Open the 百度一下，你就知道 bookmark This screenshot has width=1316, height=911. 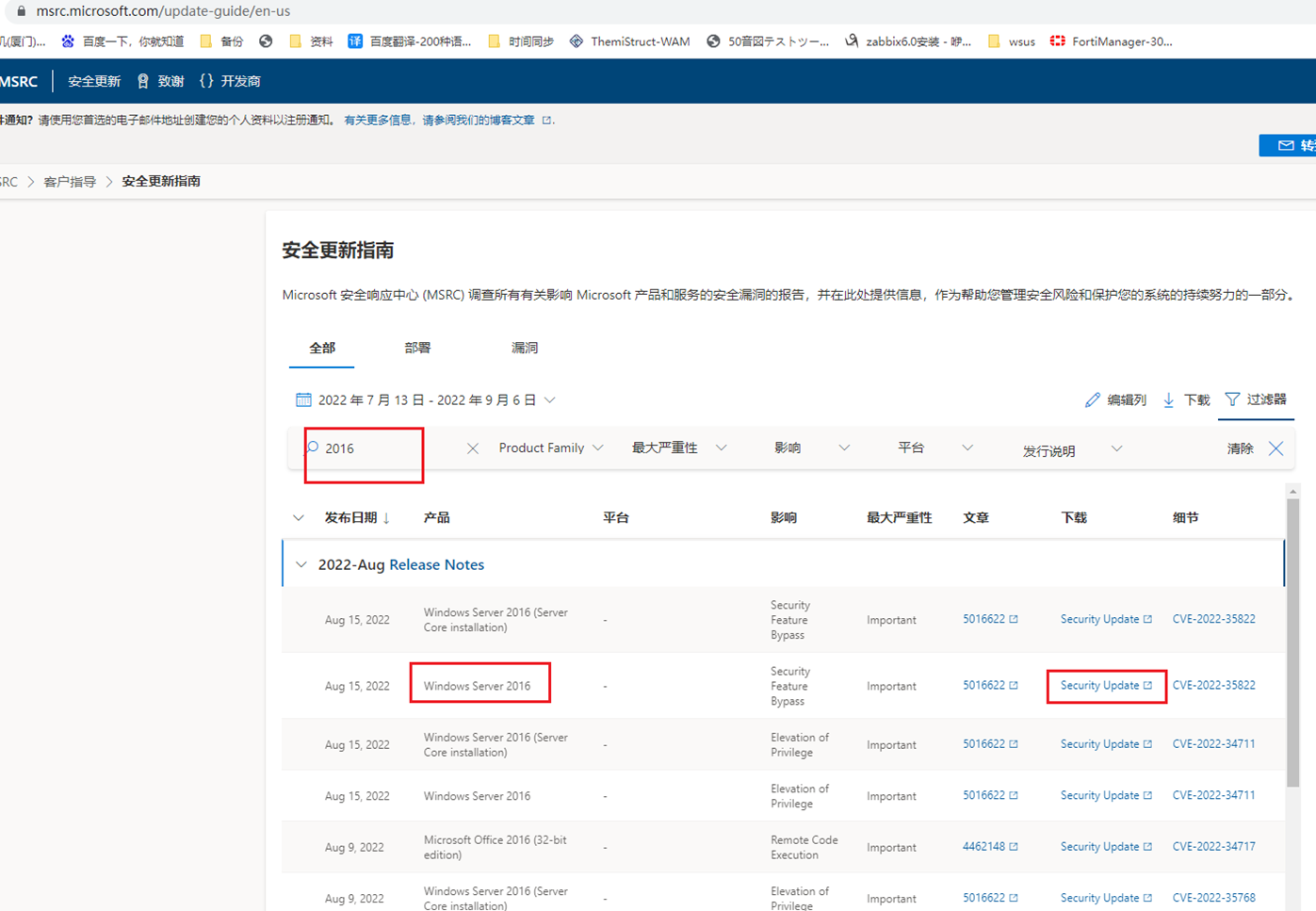click(x=122, y=41)
